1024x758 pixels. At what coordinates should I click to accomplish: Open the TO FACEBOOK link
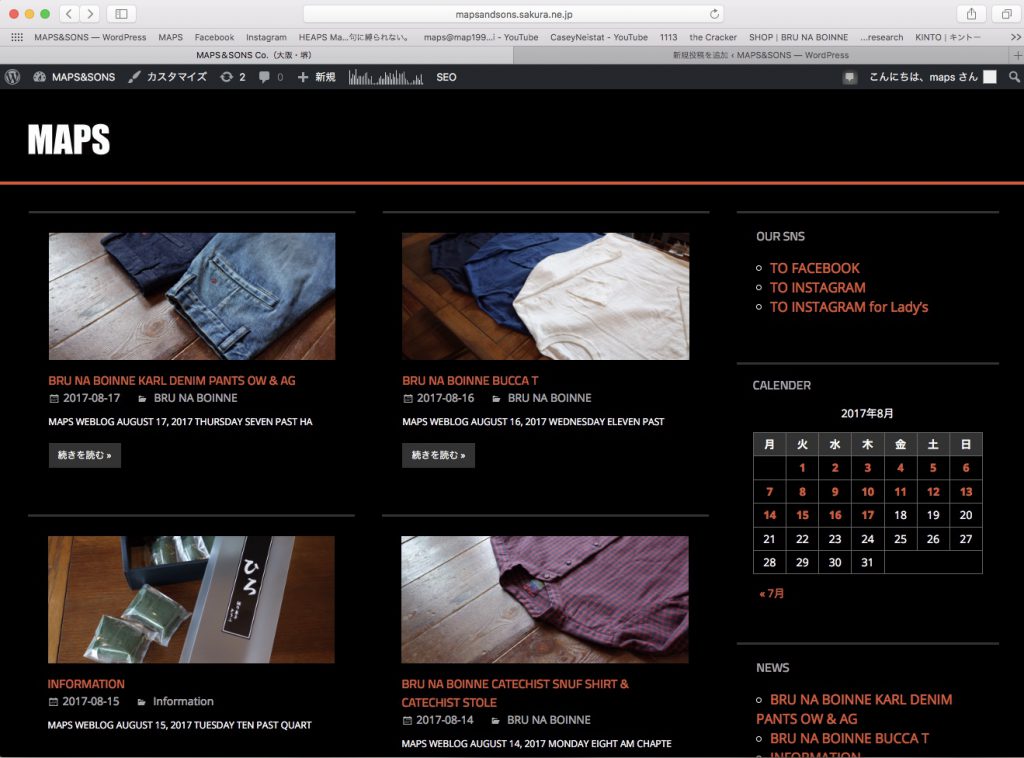click(x=814, y=268)
